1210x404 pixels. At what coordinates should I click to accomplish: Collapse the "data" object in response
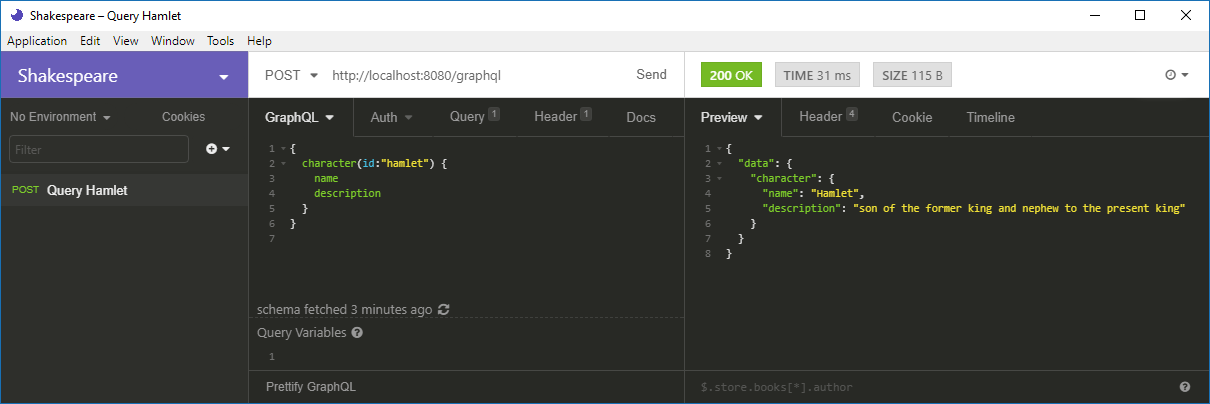[x=720, y=163]
